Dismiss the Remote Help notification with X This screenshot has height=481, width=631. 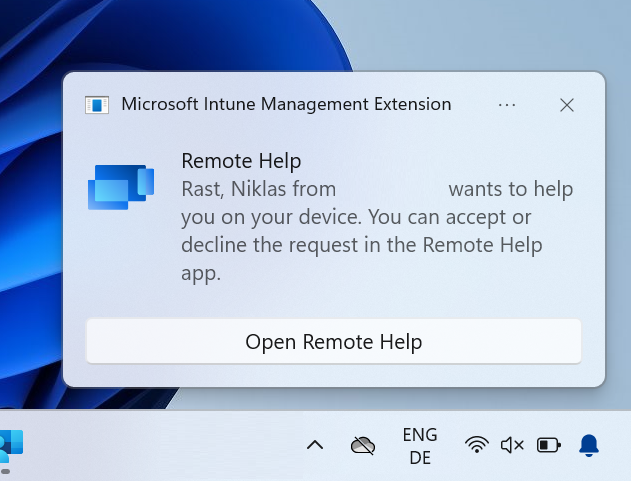click(566, 105)
